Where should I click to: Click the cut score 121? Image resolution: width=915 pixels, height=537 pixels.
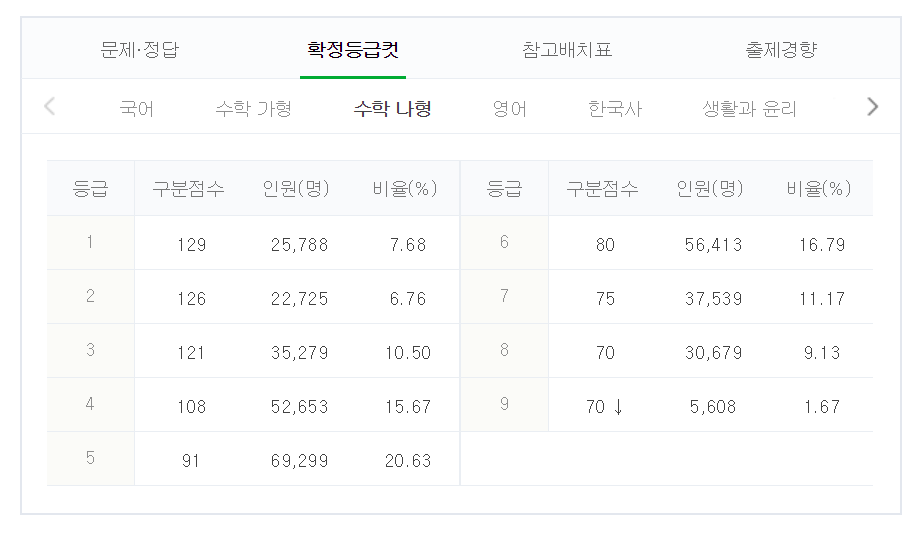(191, 353)
